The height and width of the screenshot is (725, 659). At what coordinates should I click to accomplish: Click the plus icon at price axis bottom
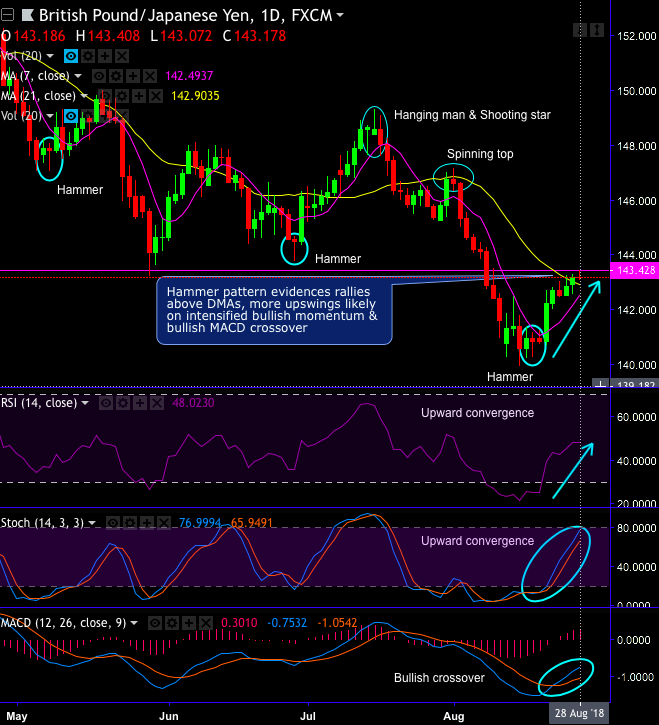click(x=600, y=384)
